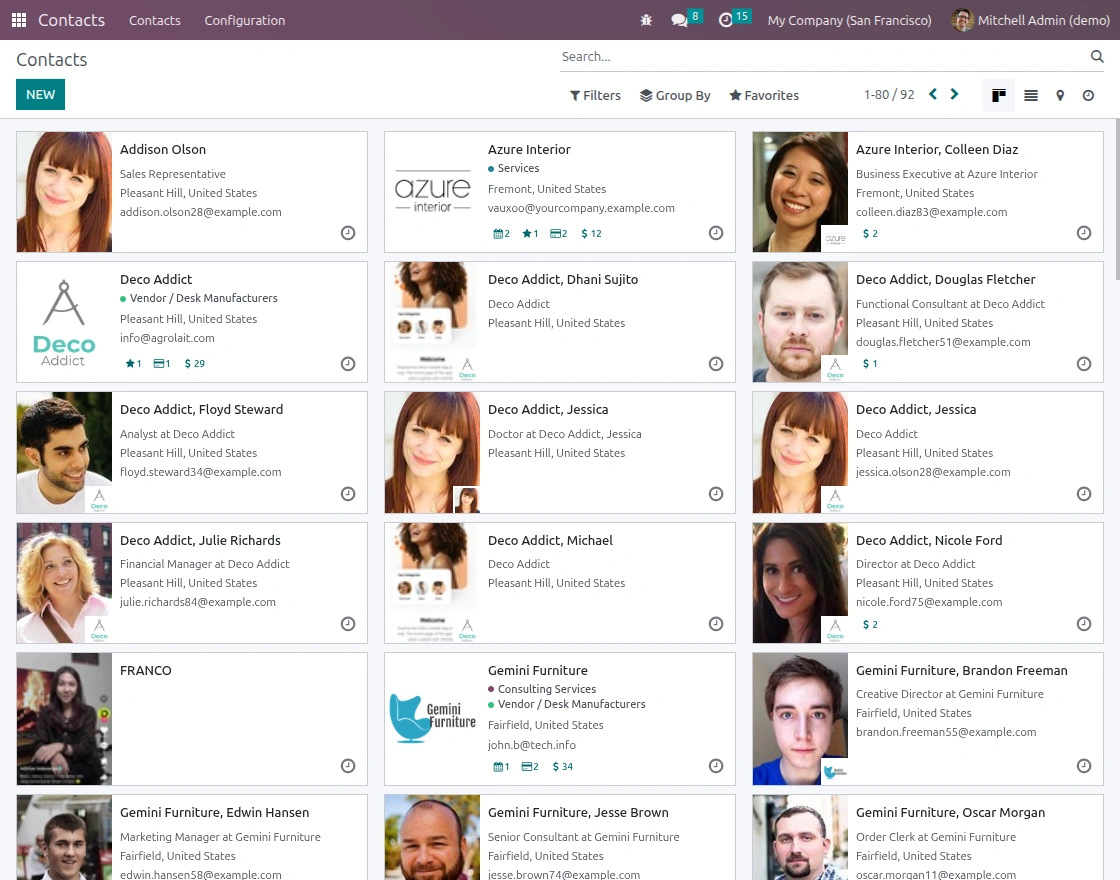This screenshot has height=880, width=1120.
Task: Click activity clock on Addison Olson card
Action: 348,233
